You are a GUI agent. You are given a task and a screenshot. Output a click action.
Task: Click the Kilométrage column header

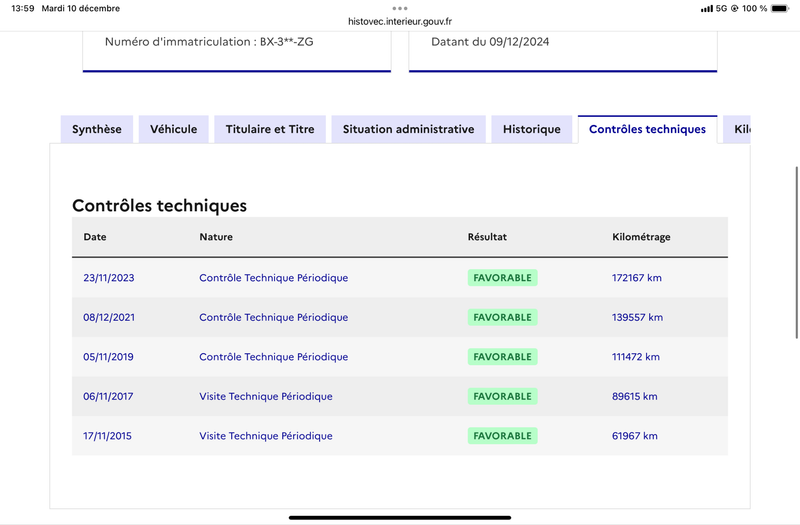(641, 237)
